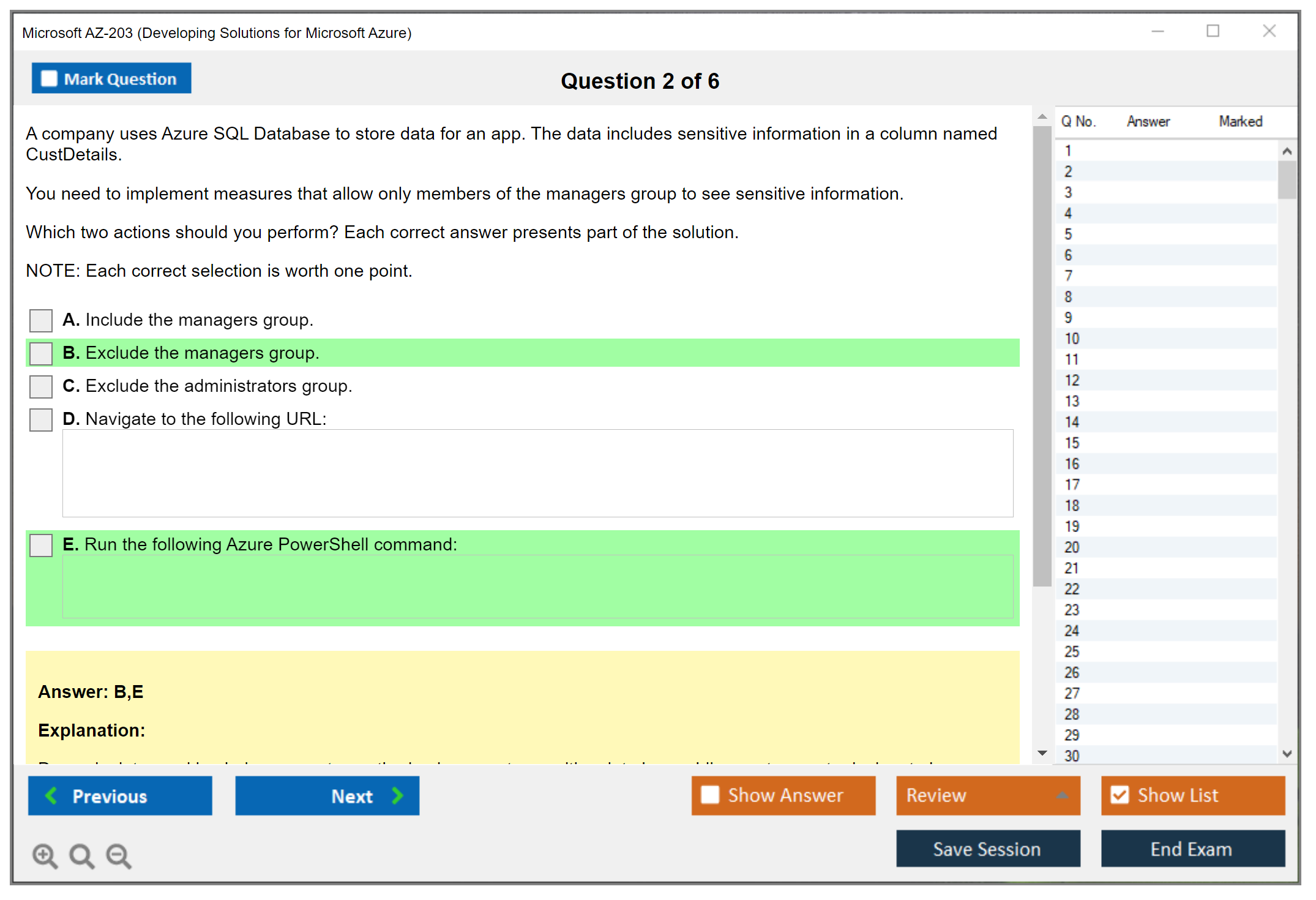1316x900 pixels.
Task: Select question 22 in the list
Action: pos(1072,589)
